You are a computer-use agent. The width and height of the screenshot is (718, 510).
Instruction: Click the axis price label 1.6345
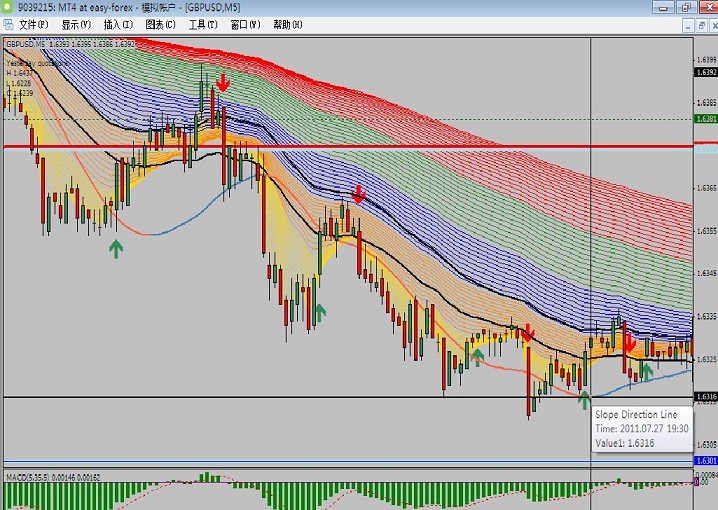(707, 273)
